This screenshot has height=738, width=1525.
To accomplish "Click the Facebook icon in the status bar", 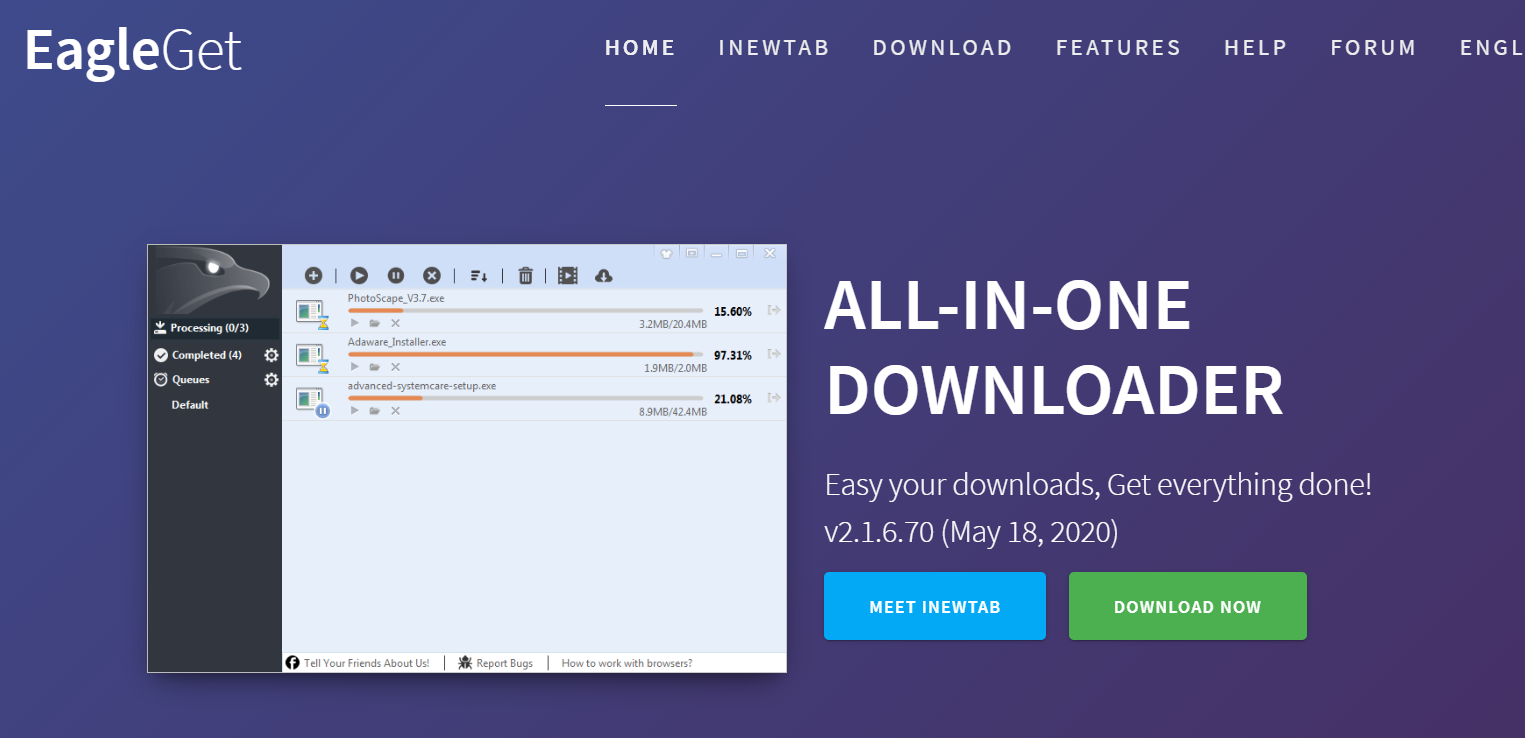I will pyautogui.click(x=293, y=663).
